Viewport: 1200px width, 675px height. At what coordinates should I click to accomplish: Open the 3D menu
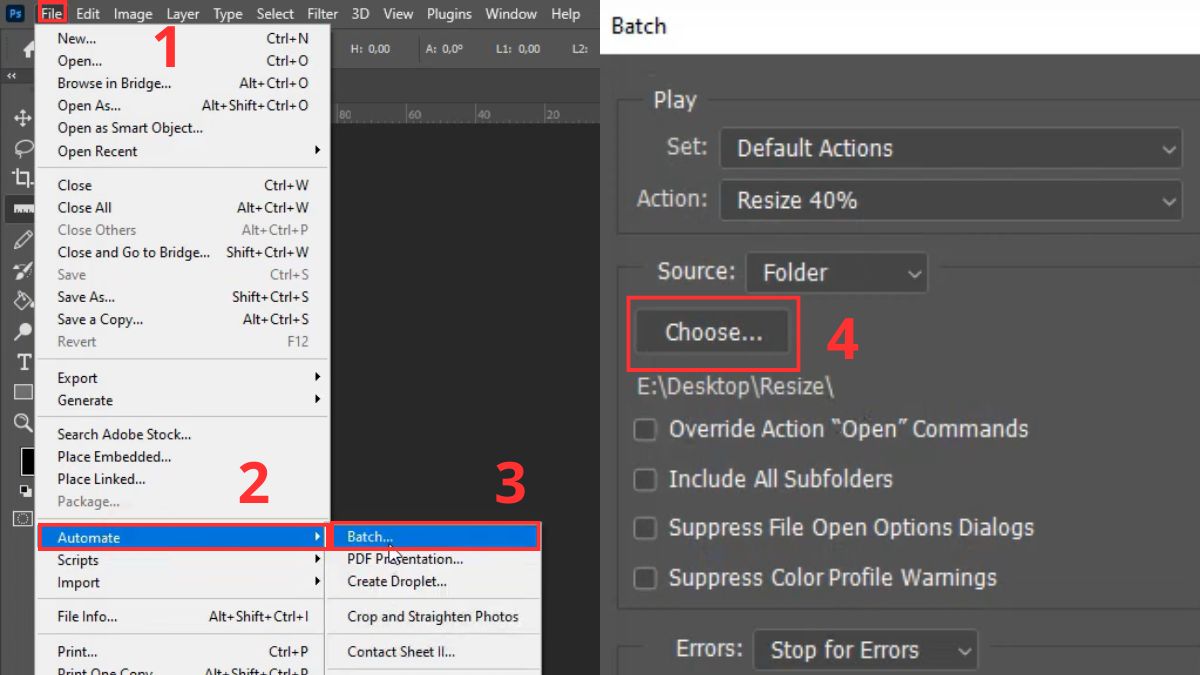[x=360, y=14]
